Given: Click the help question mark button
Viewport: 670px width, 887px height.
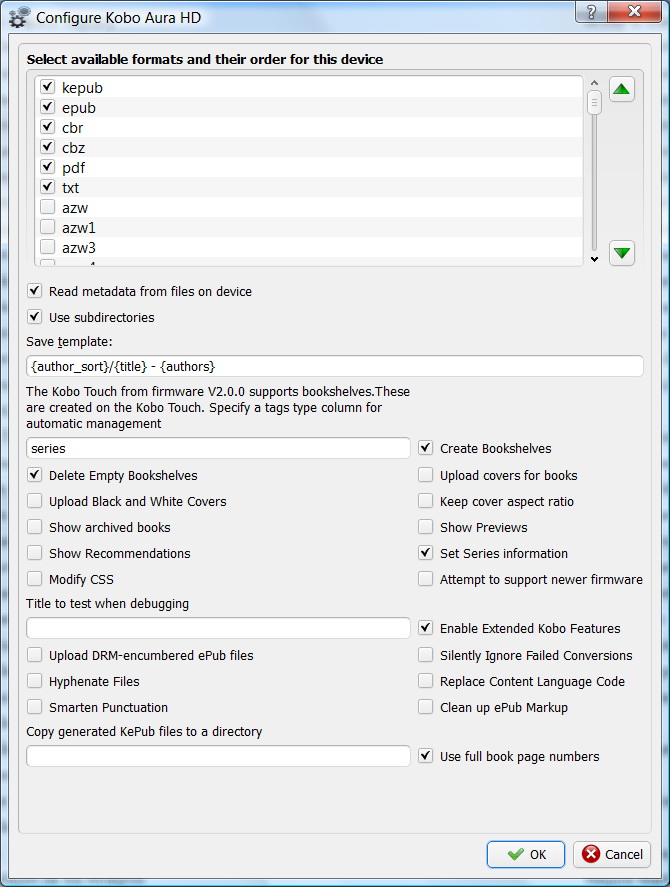Looking at the screenshot, I should click(591, 12).
